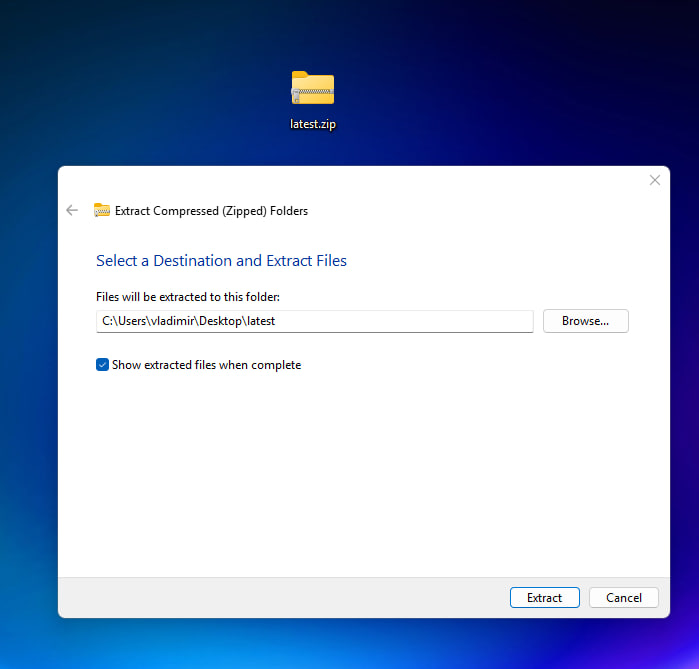The height and width of the screenshot is (669, 699).
Task: Click the 'Select a Destination and Extract Files' heading
Action: 221,261
